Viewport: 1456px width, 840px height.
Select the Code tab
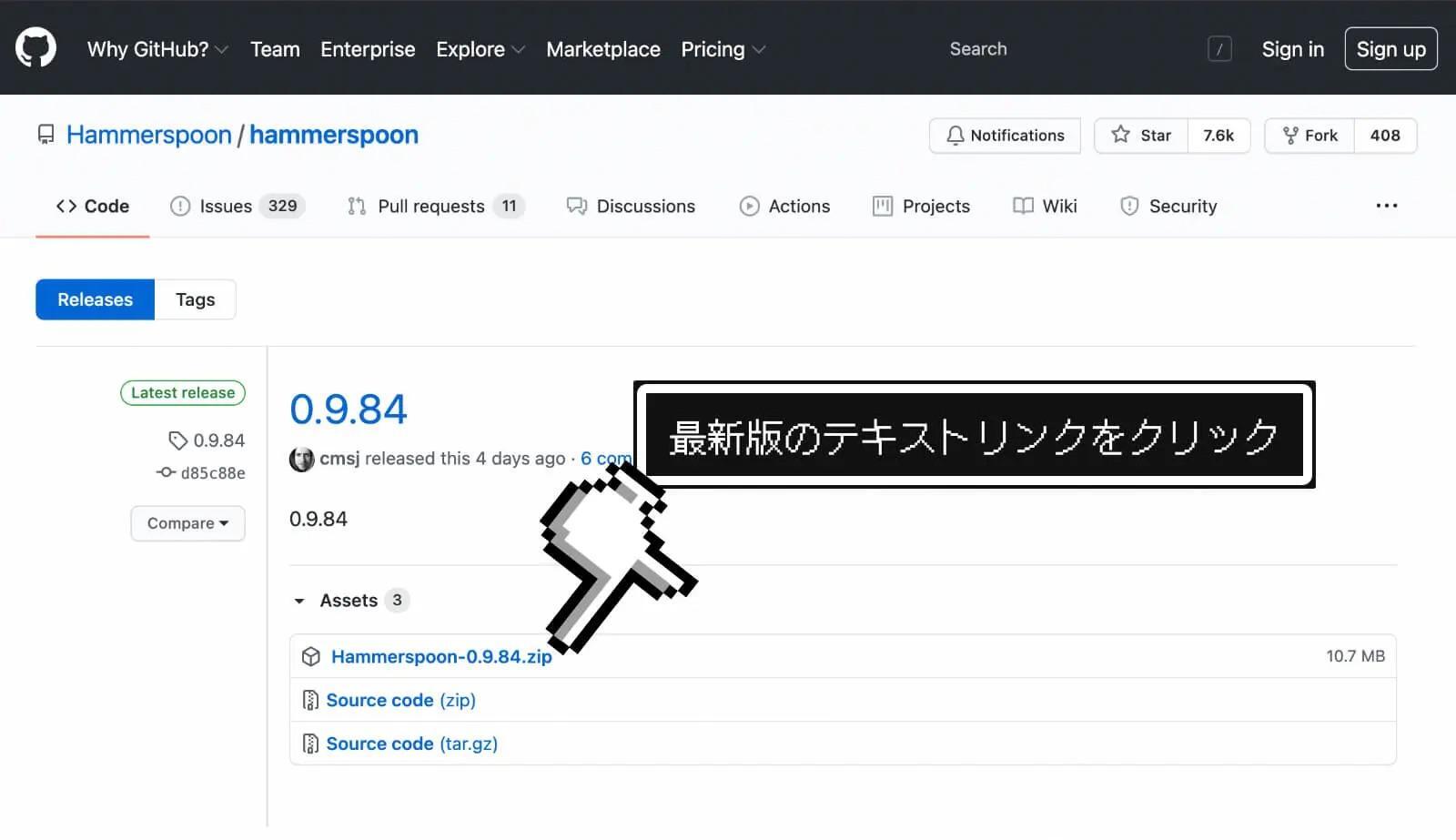[x=93, y=207]
